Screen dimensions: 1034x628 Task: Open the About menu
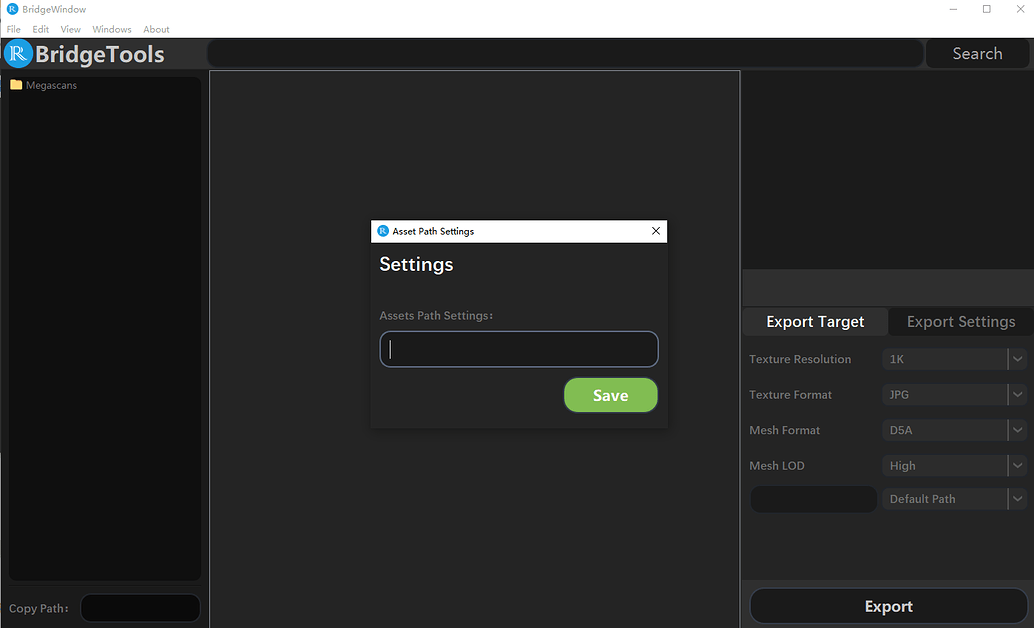click(156, 30)
